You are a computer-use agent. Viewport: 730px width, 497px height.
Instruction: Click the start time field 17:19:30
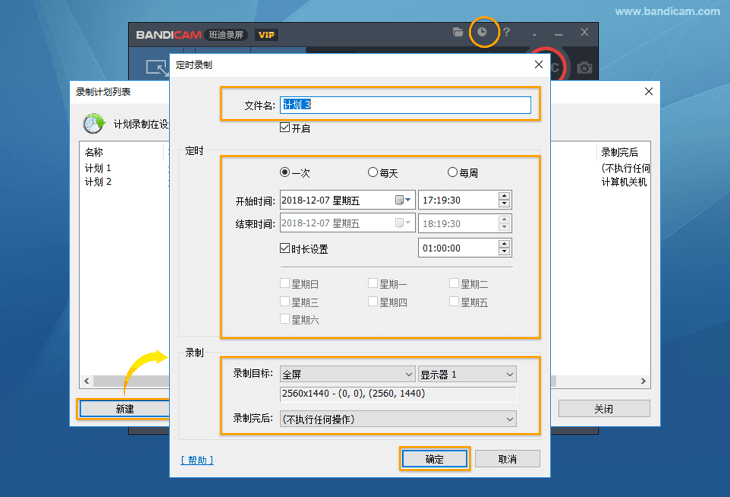(458, 200)
